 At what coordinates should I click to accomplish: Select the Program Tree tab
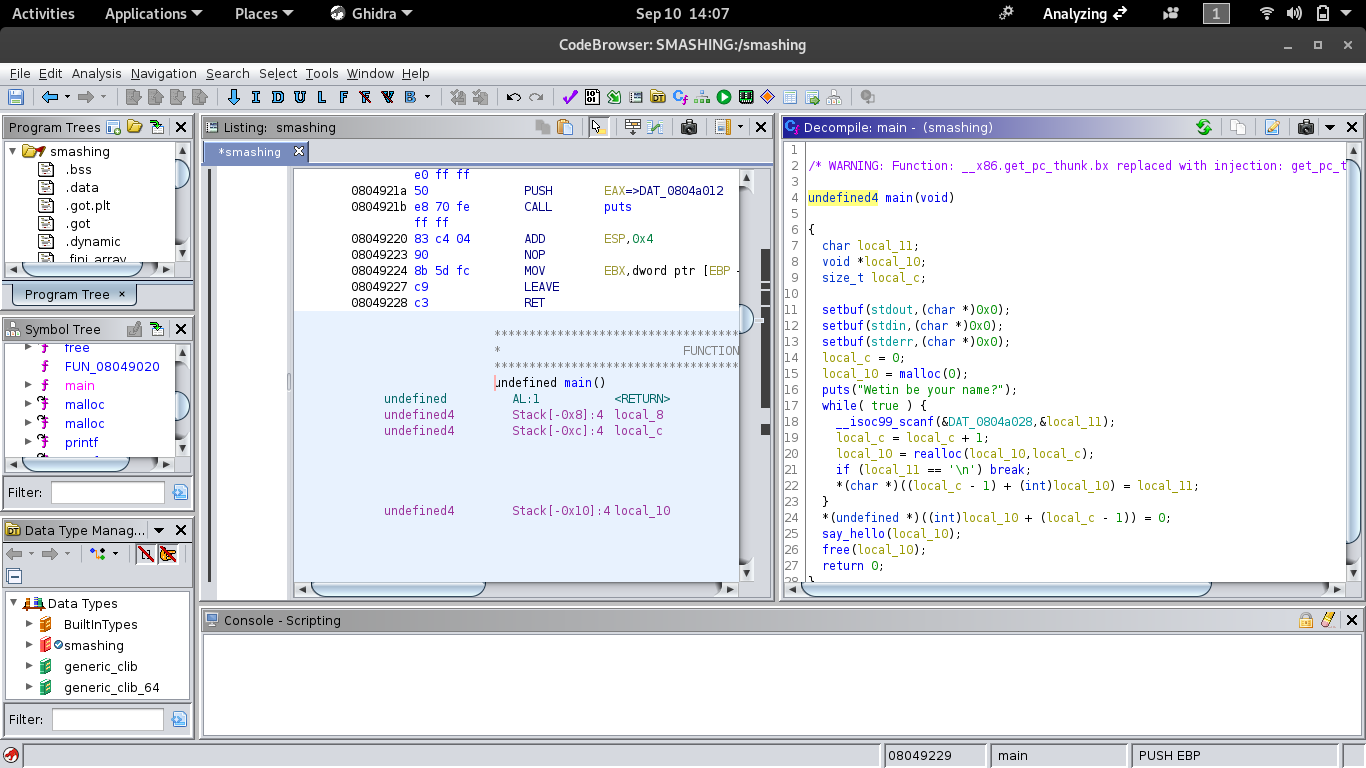(74, 294)
